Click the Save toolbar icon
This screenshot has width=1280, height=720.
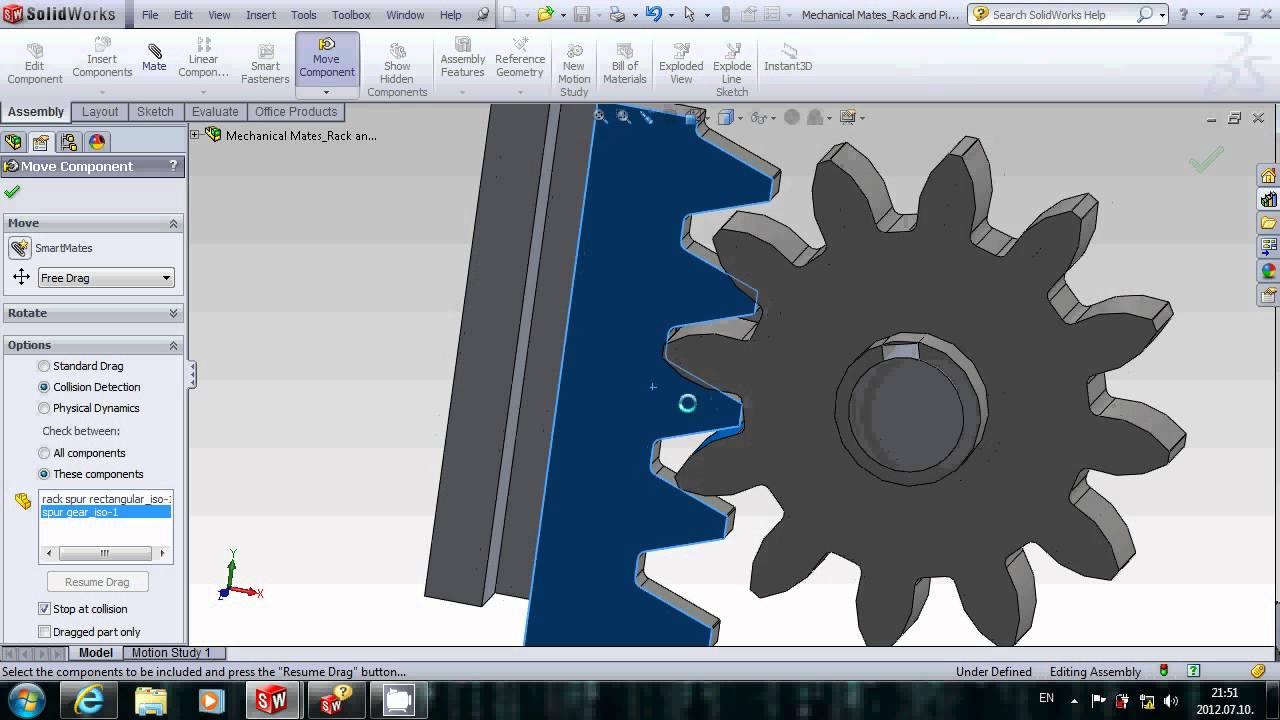pos(581,14)
